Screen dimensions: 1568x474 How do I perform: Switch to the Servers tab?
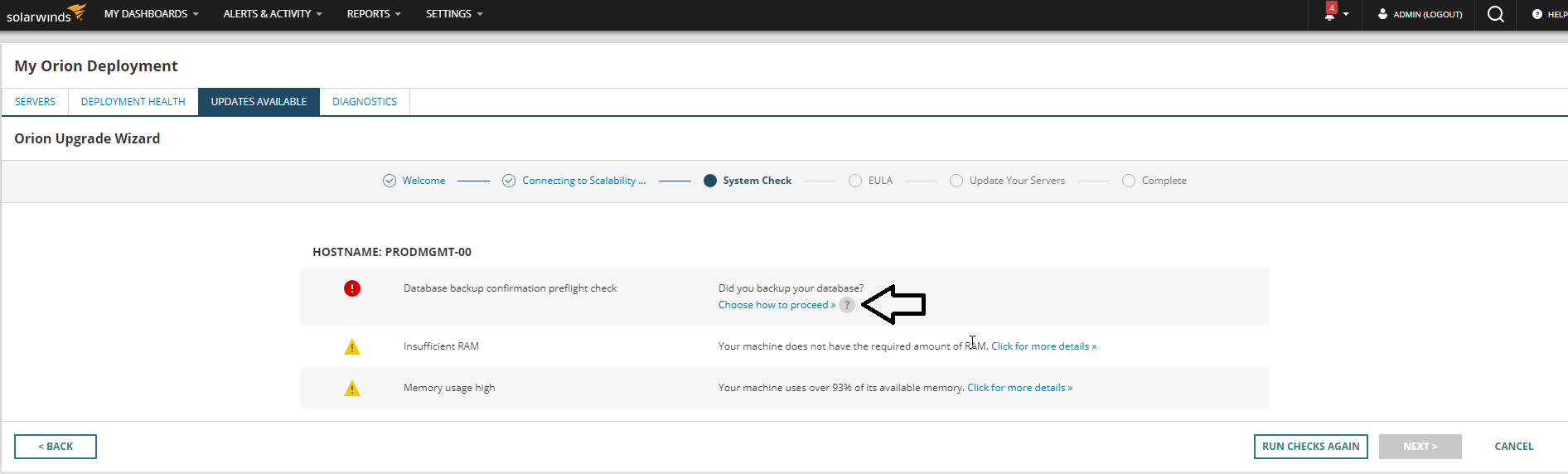pyautogui.click(x=35, y=102)
